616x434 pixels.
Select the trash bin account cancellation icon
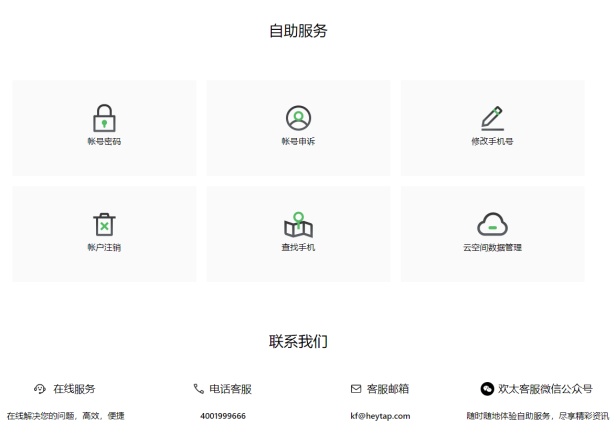[x=104, y=224]
